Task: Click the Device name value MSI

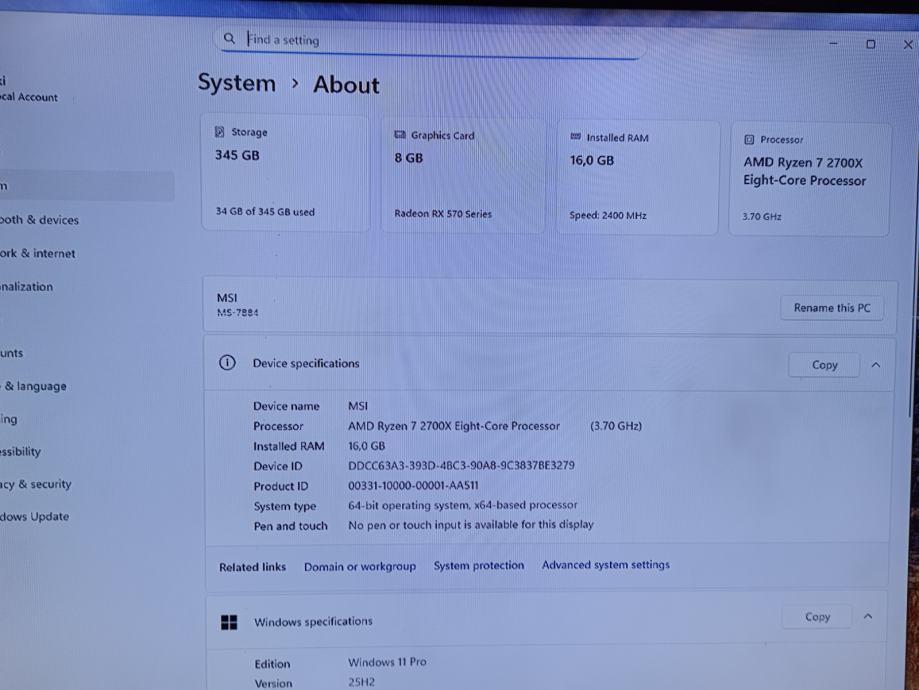Action: tap(358, 406)
